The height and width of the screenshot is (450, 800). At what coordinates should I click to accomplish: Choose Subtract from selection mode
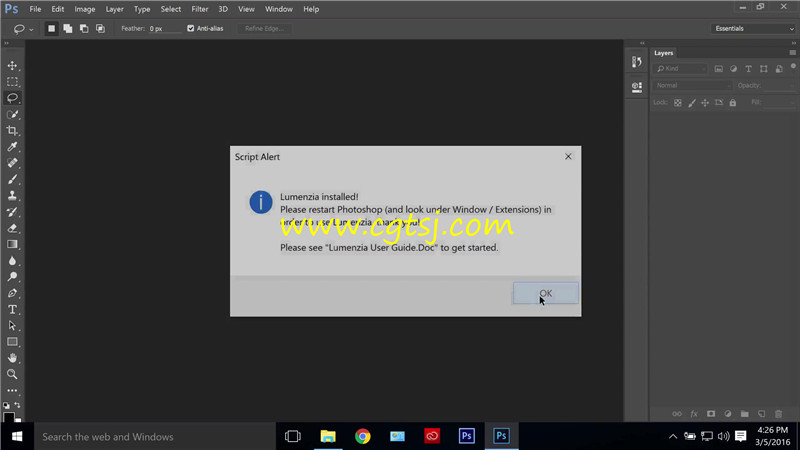pyautogui.click(x=84, y=29)
